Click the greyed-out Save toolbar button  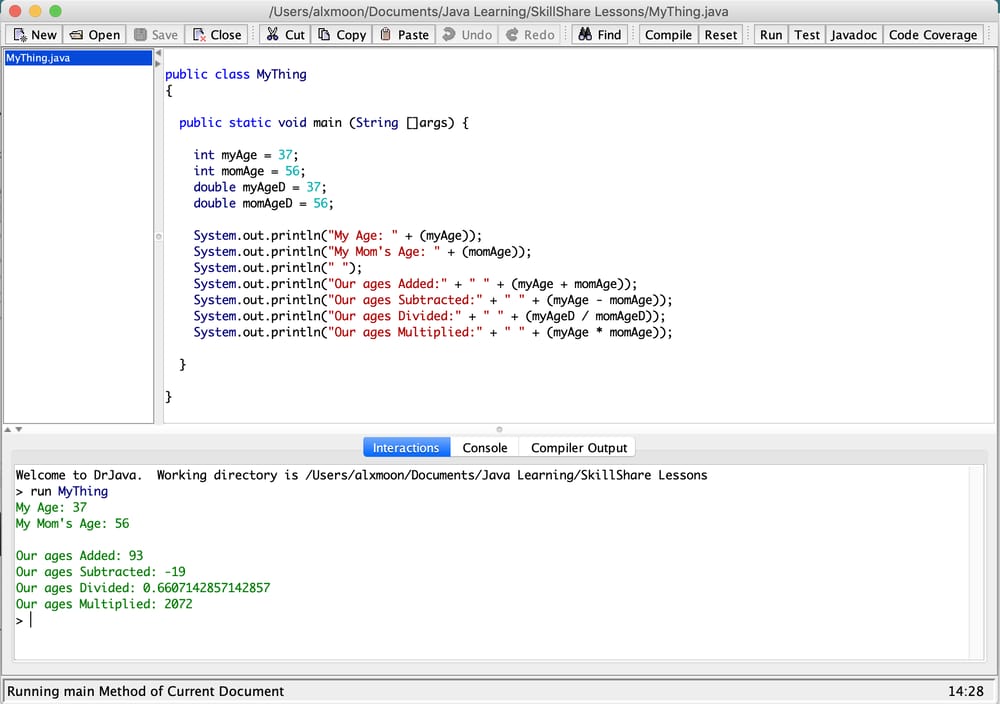(156, 34)
